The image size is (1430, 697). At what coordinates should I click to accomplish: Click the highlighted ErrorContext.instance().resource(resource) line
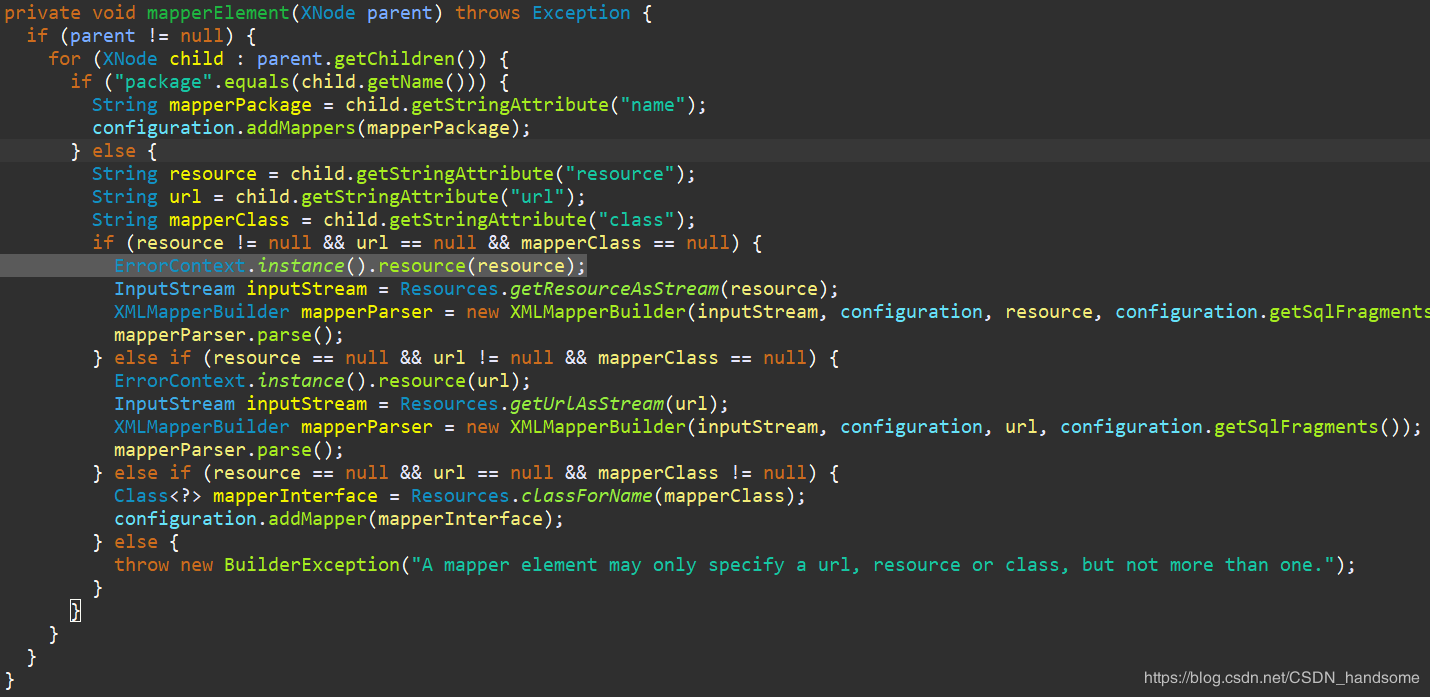(x=349, y=266)
